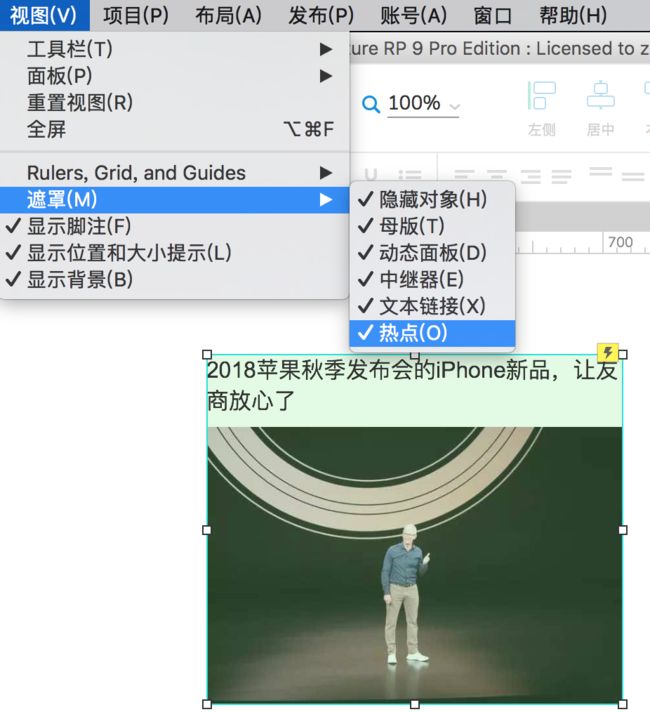Toggle 显示背景(B) option
This screenshot has width=650, height=712.
(174, 280)
